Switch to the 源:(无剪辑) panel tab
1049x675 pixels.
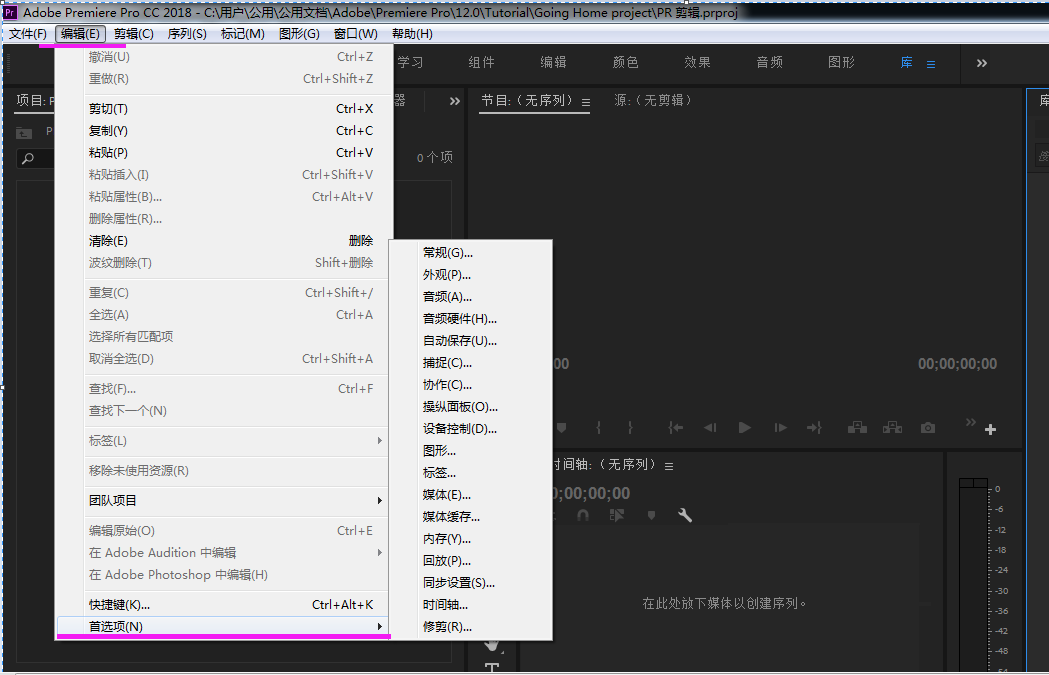653,100
